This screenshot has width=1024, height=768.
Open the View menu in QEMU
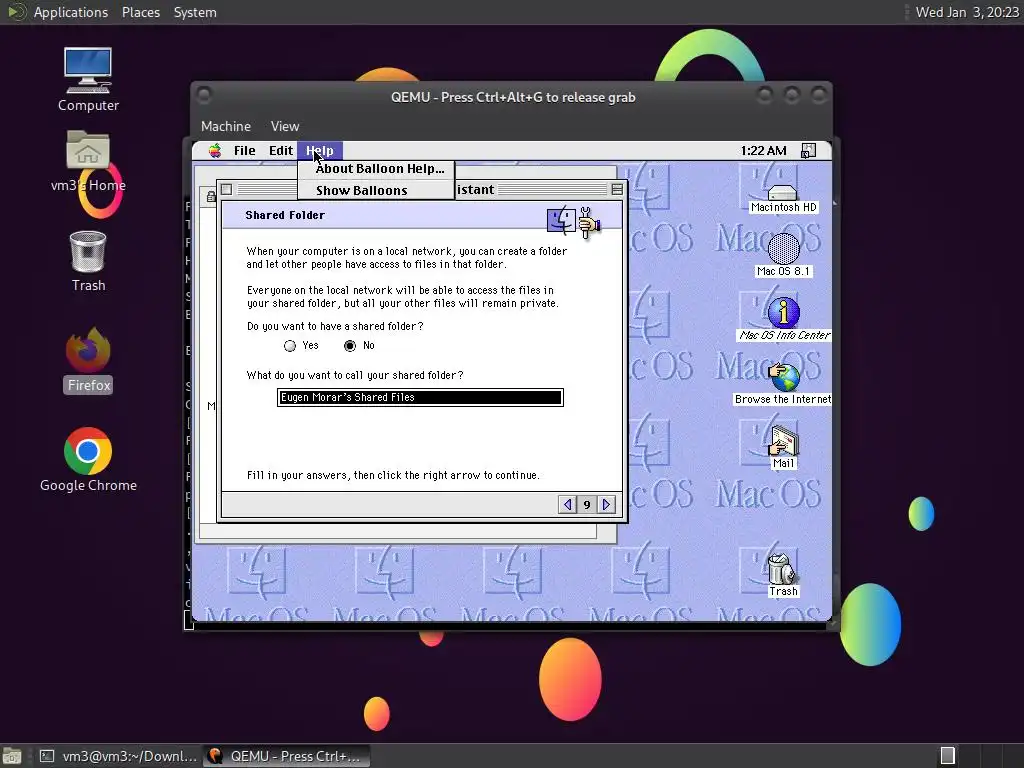coord(285,126)
